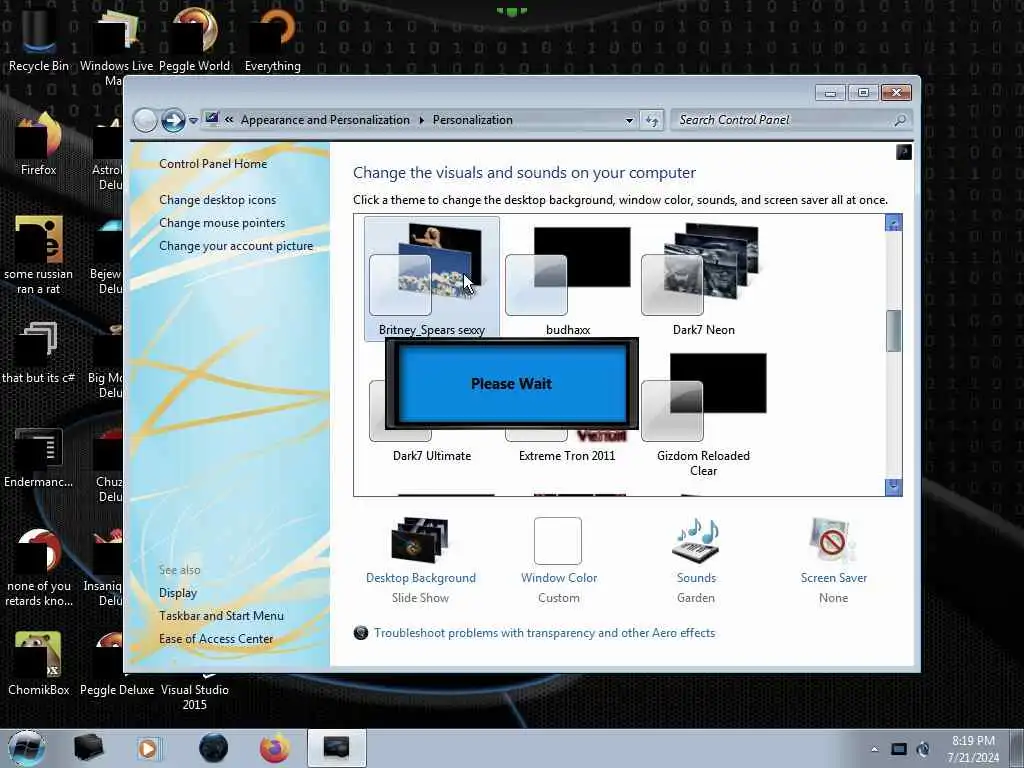Select the budhaxx theme
1024x768 pixels.
pyautogui.click(x=568, y=281)
